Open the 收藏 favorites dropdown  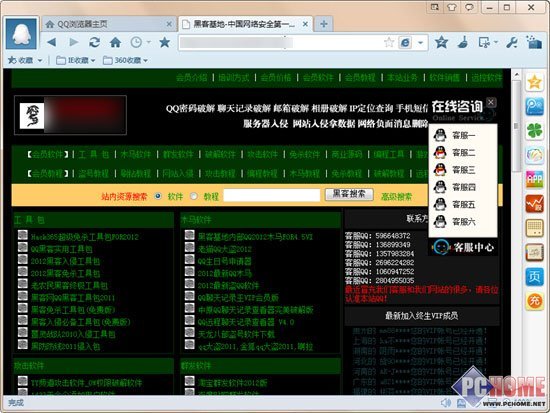(25, 60)
